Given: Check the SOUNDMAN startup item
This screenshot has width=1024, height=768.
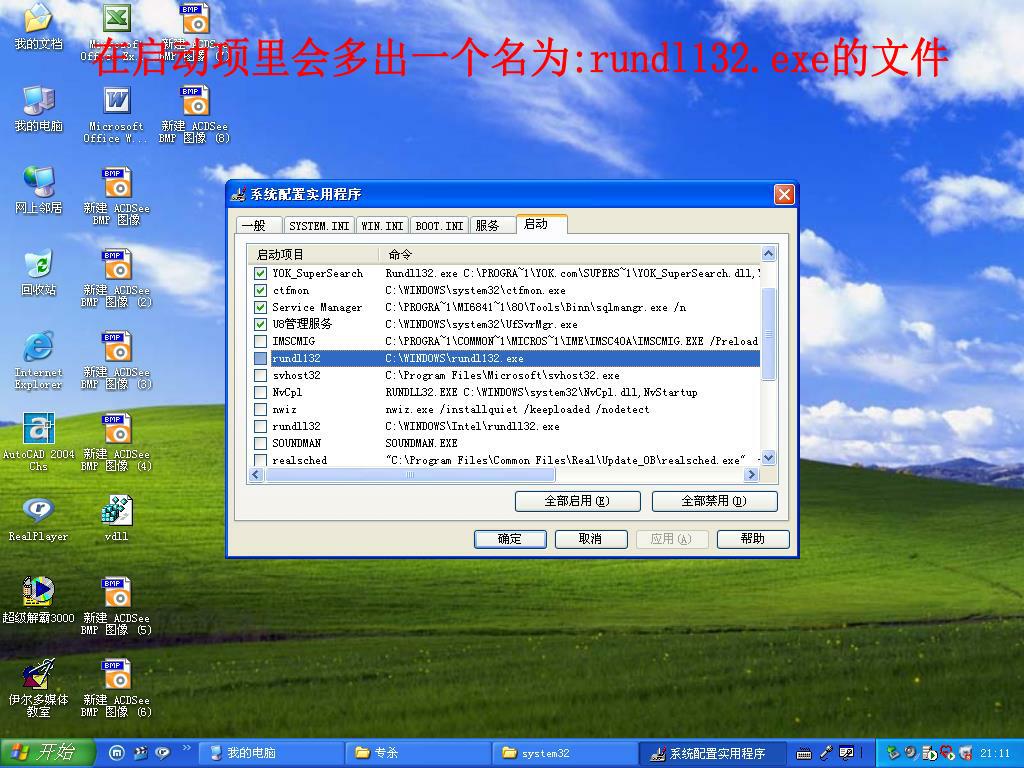Looking at the screenshot, I should (x=261, y=443).
